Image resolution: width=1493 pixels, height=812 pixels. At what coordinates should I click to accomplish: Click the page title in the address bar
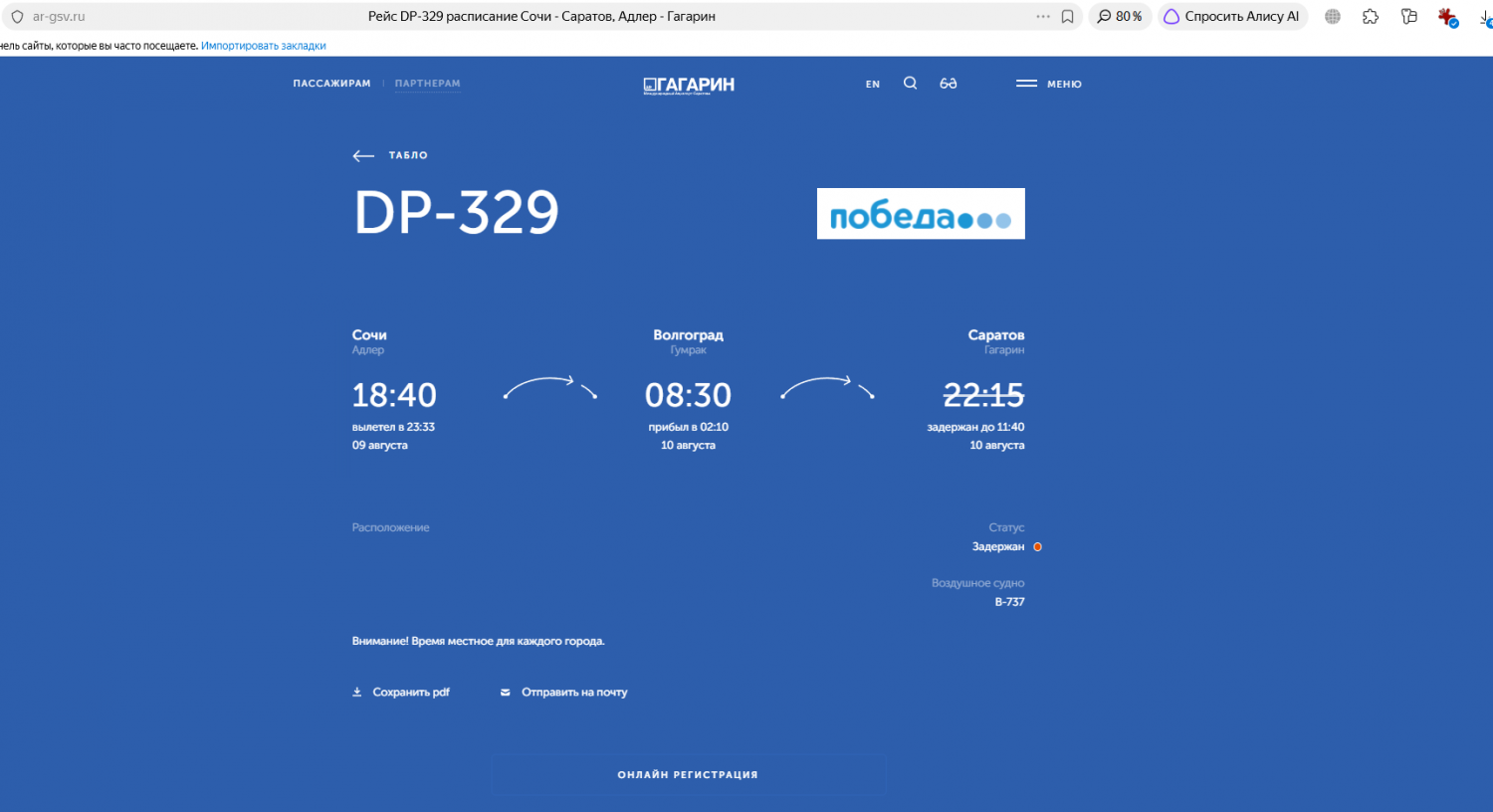click(x=541, y=17)
